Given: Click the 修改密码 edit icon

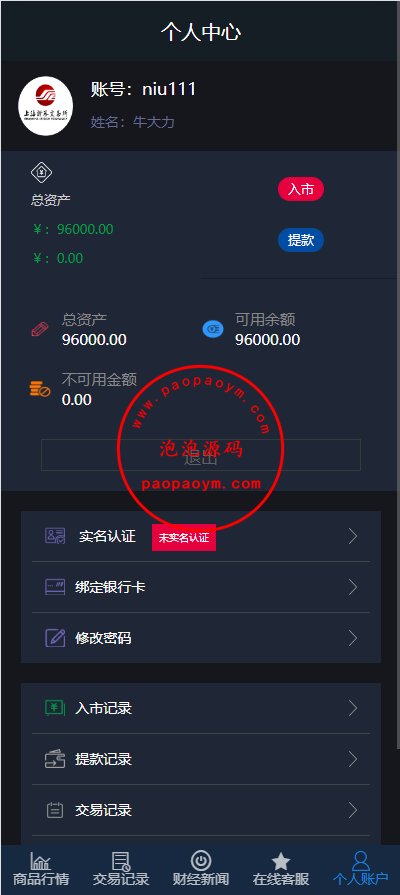Looking at the screenshot, I should pyautogui.click(x=55, y=638).
